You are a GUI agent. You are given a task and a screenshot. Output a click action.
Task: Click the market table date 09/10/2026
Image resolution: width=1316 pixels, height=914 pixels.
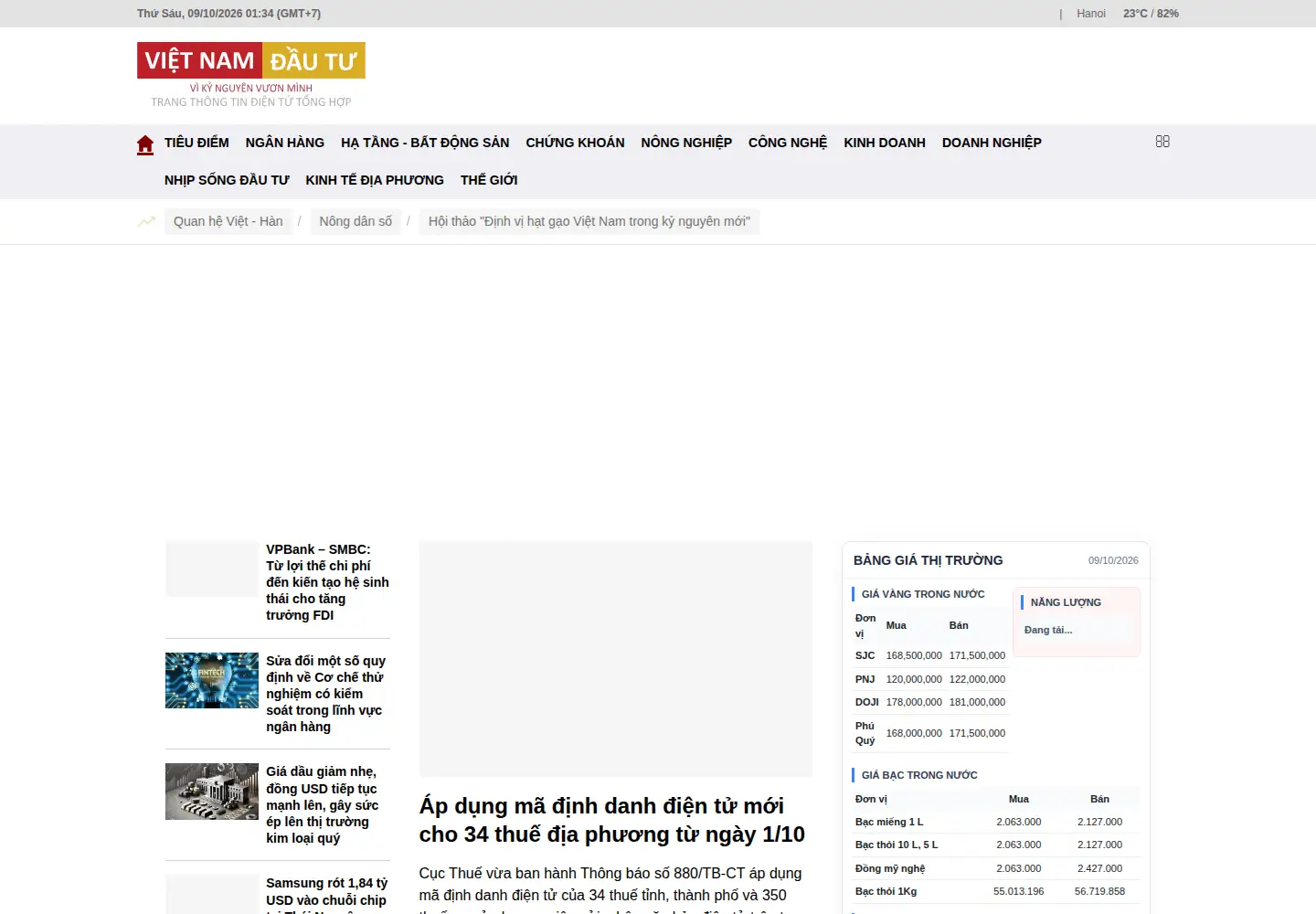click(1113, 560)
